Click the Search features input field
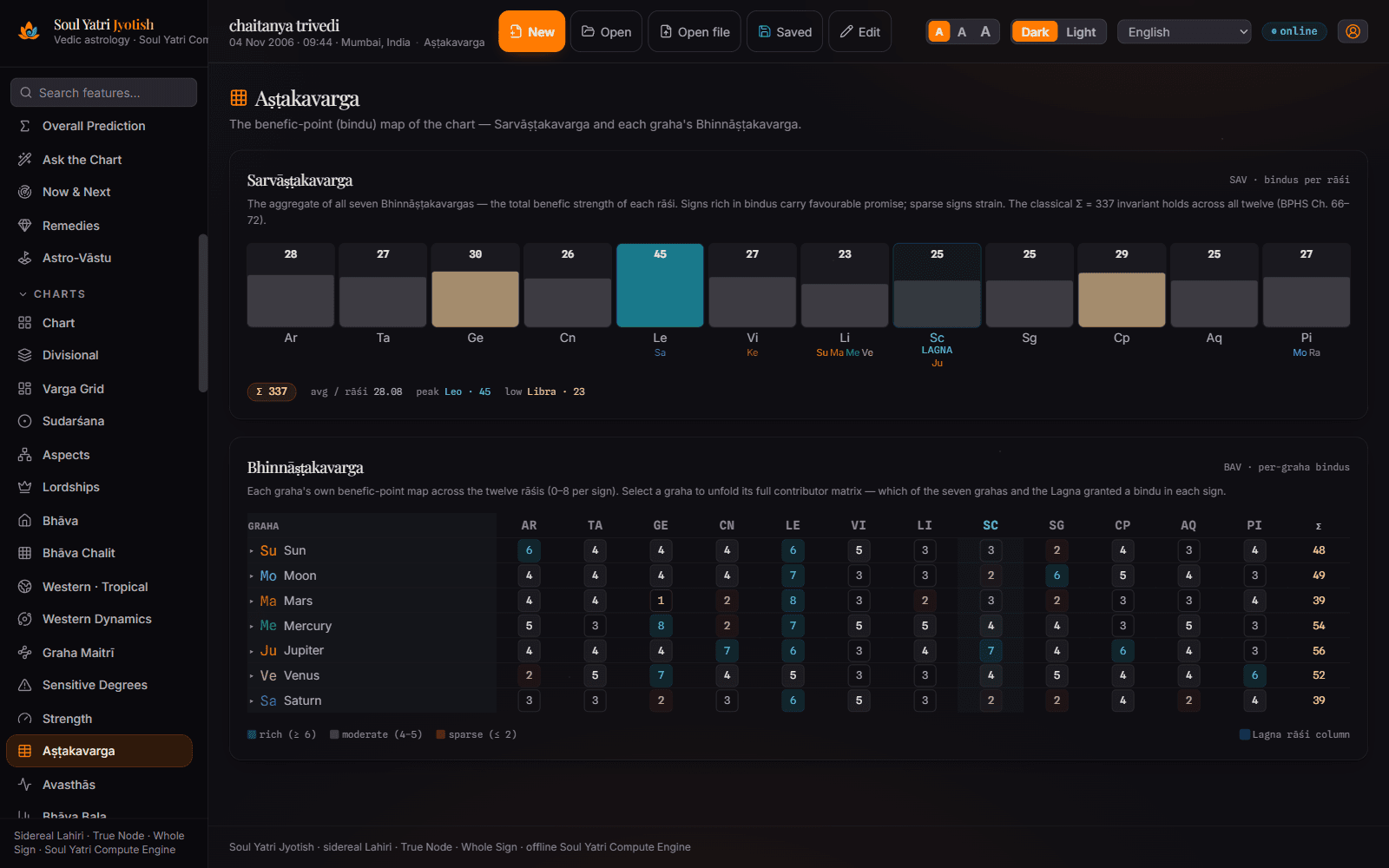This screenshot has width=1389, height=868. click(x=104, y=93)
